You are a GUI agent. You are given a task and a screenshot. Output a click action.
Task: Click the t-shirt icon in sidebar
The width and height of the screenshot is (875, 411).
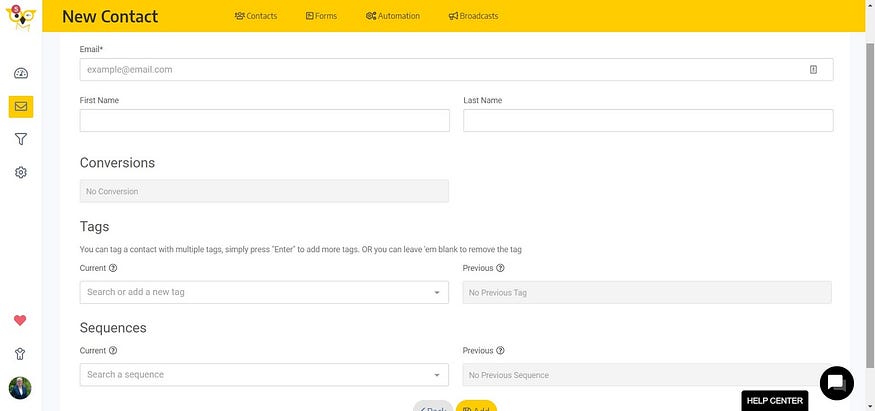tap(20, 354)
